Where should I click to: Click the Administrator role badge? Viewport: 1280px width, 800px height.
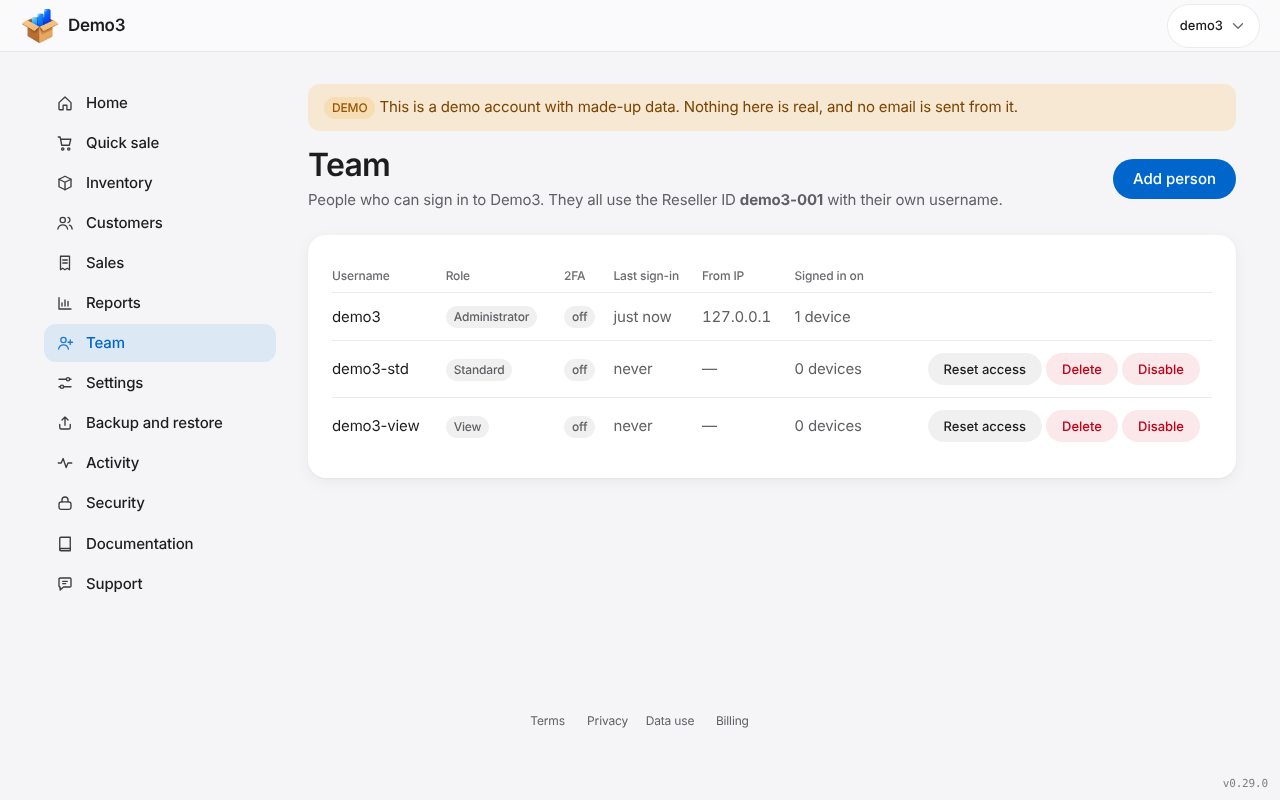(491, 317)
